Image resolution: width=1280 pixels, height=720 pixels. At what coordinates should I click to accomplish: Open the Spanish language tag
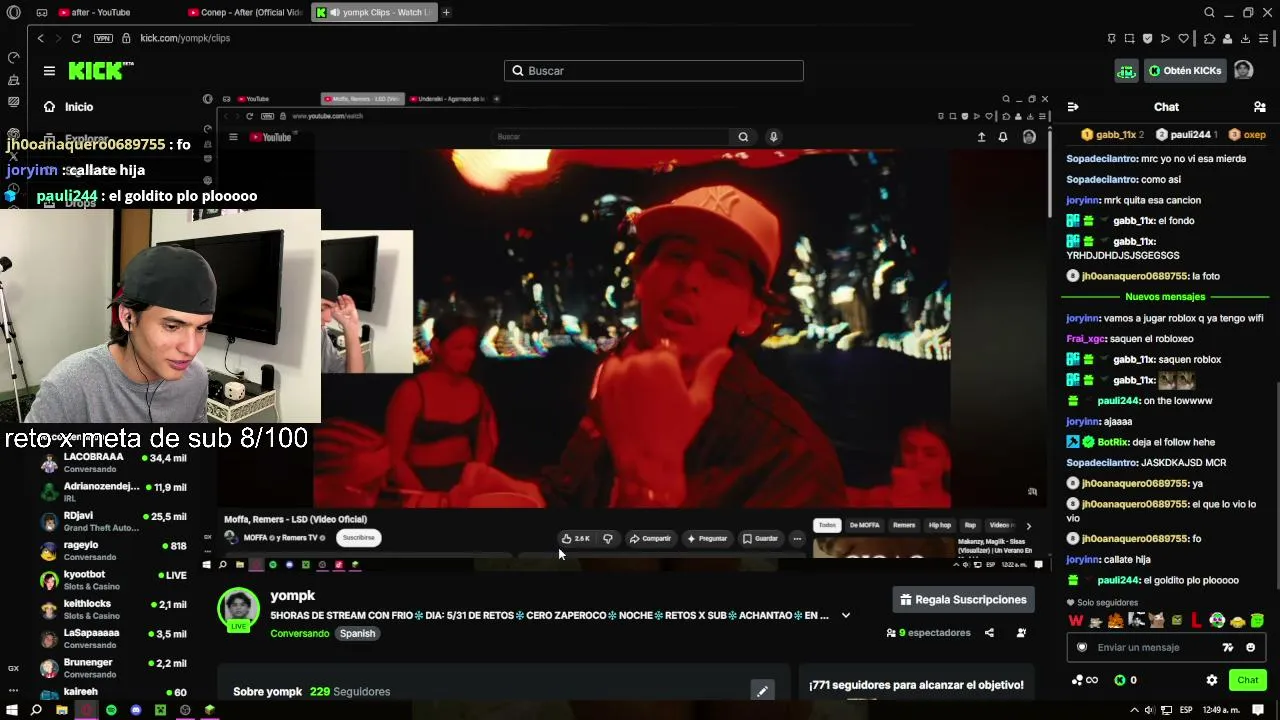pyautogui.click(x=357, y=633)
